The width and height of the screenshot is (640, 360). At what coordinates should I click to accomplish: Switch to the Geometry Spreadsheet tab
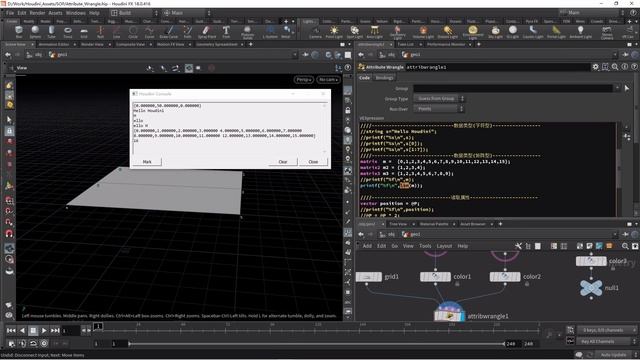click(x=217, y=44)
